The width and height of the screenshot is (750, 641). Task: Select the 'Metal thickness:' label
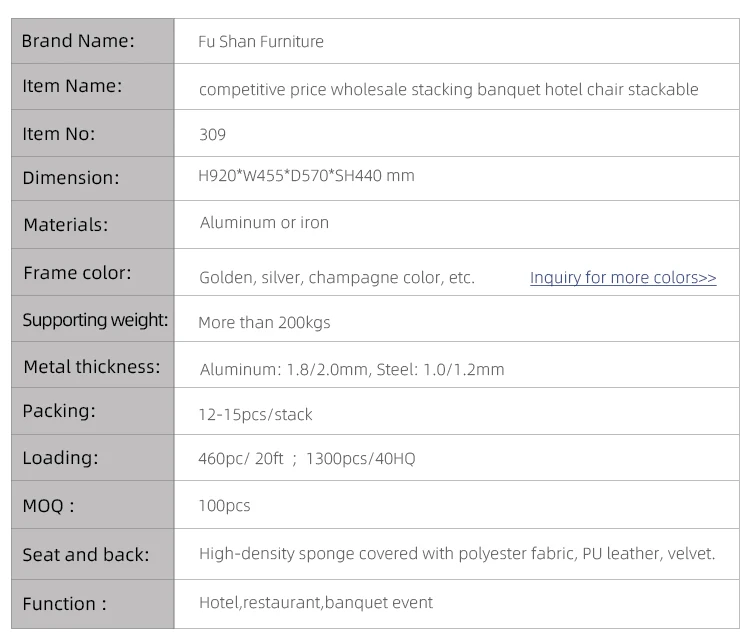[92, 367]
